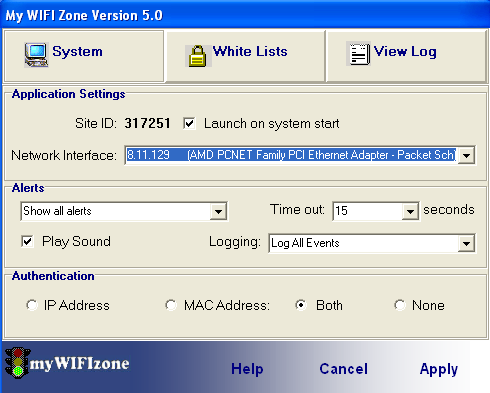Toggle the Play Sound checkbox
This screenshot has height=393, width=490.
[x=27, y=241]
